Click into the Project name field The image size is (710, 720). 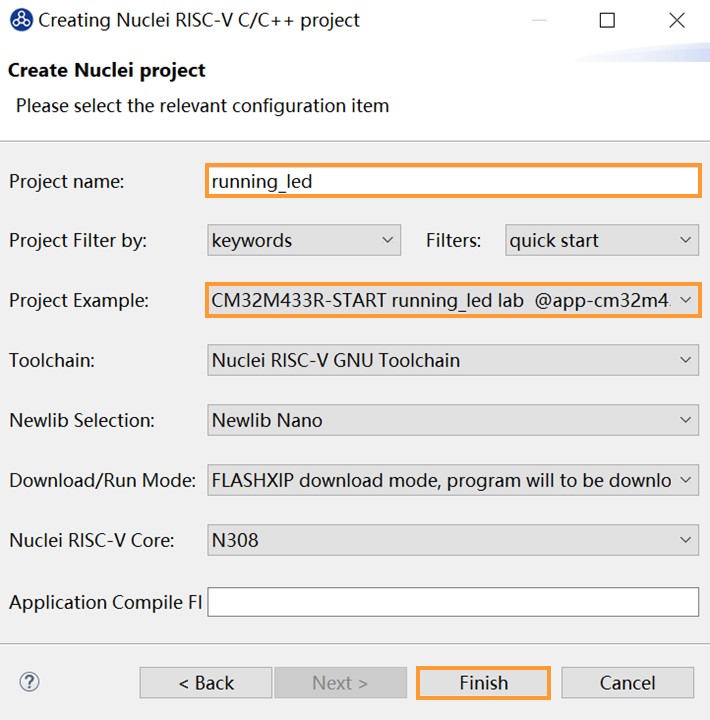(x=453, y=181)
